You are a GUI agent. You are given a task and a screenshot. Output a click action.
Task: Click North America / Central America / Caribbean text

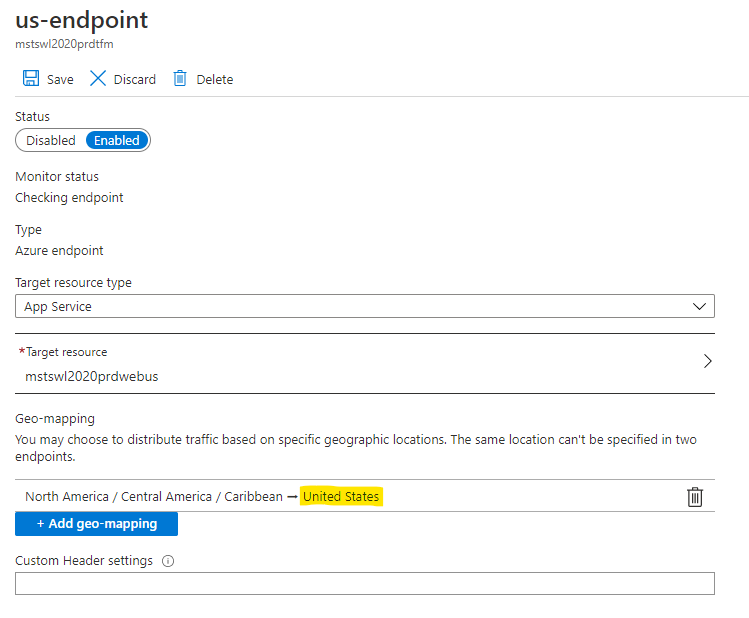[x=154, y=497]
